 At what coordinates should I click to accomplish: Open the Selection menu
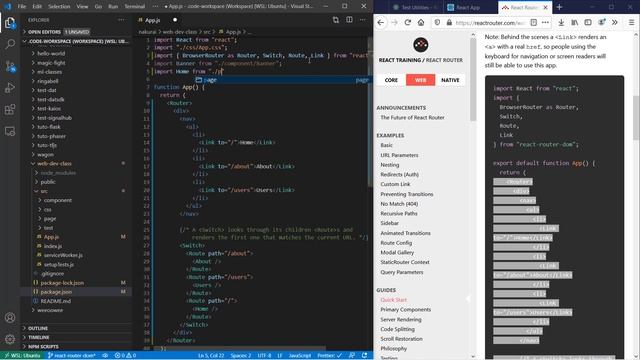click(x=59, y=7)
